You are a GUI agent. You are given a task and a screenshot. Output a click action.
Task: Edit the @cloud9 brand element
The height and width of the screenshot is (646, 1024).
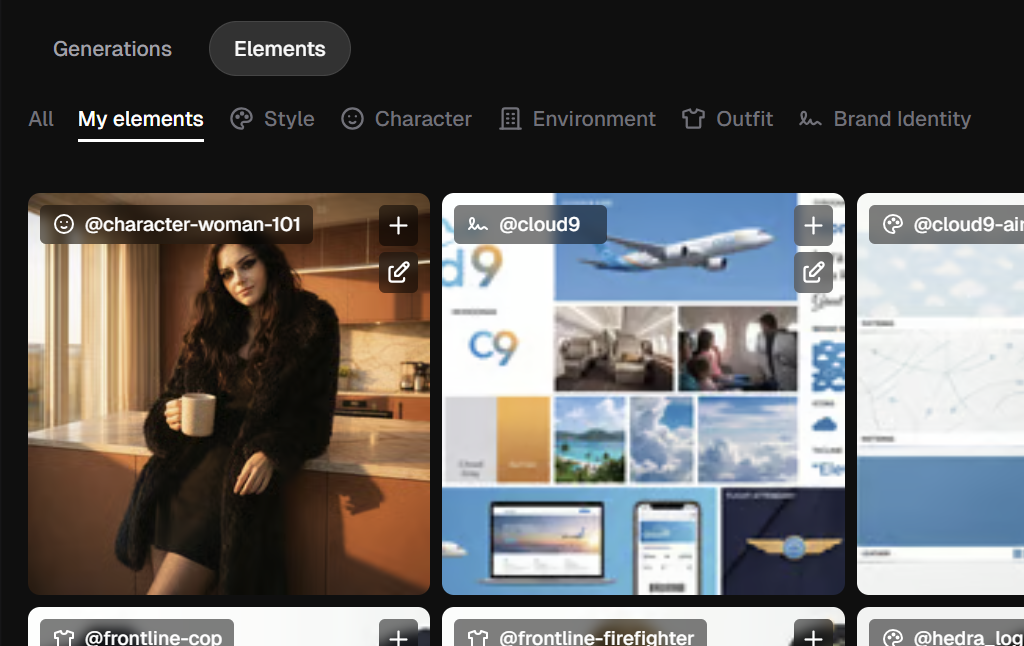coord(813,272)
